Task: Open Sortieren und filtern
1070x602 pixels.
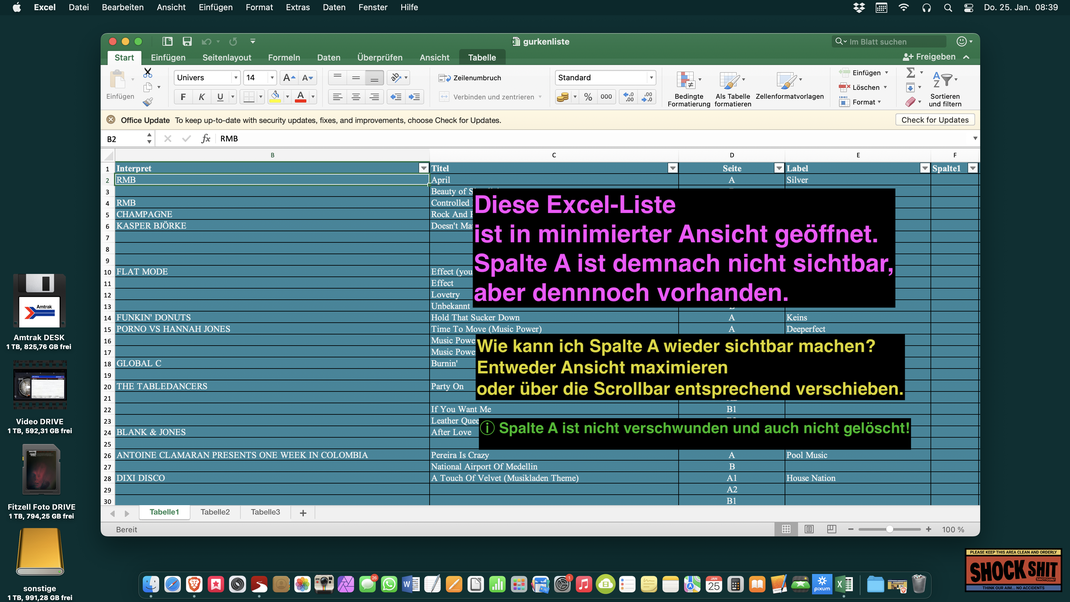Action: pos(944,89)
